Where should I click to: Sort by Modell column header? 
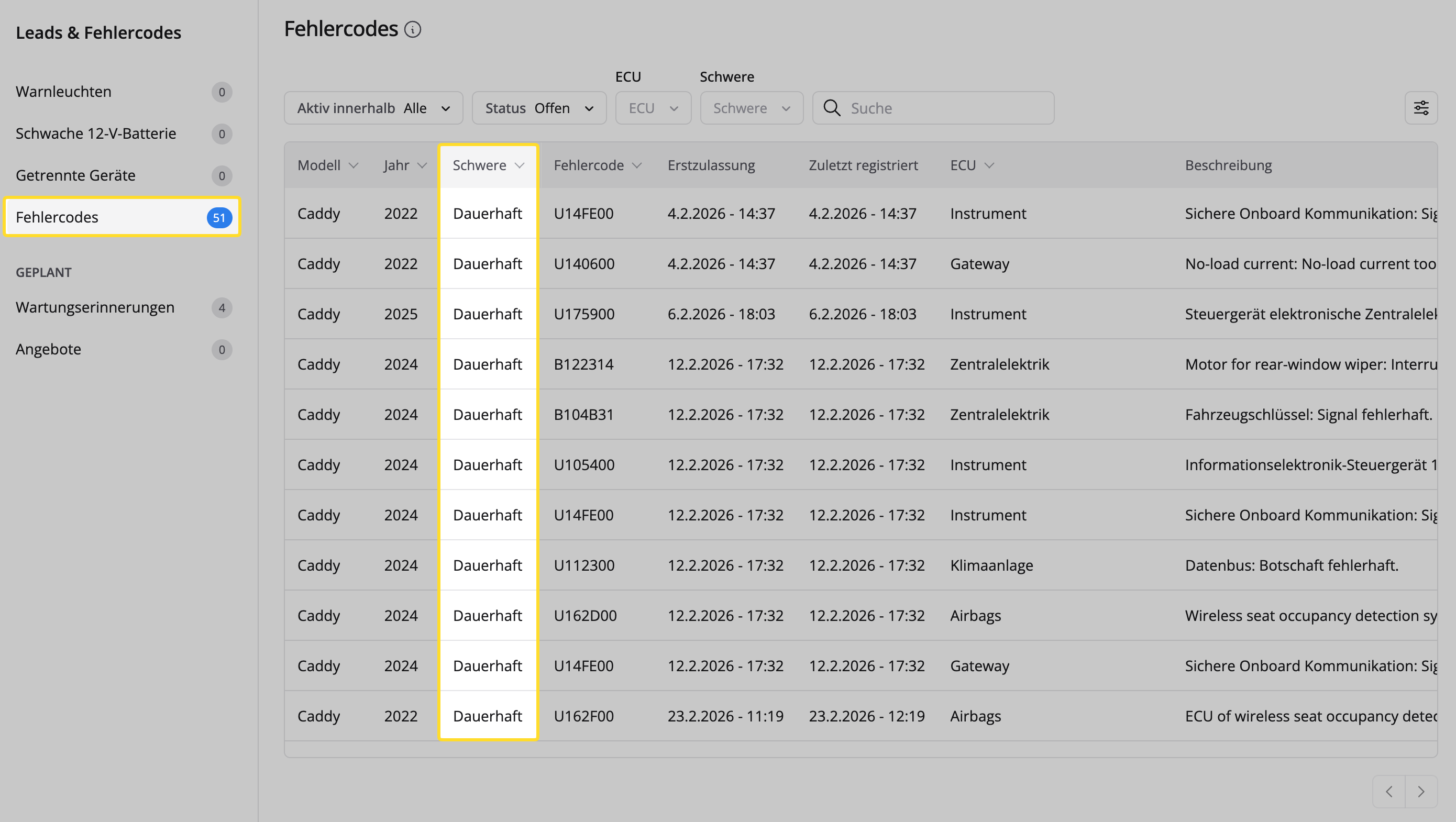point(328,165)
